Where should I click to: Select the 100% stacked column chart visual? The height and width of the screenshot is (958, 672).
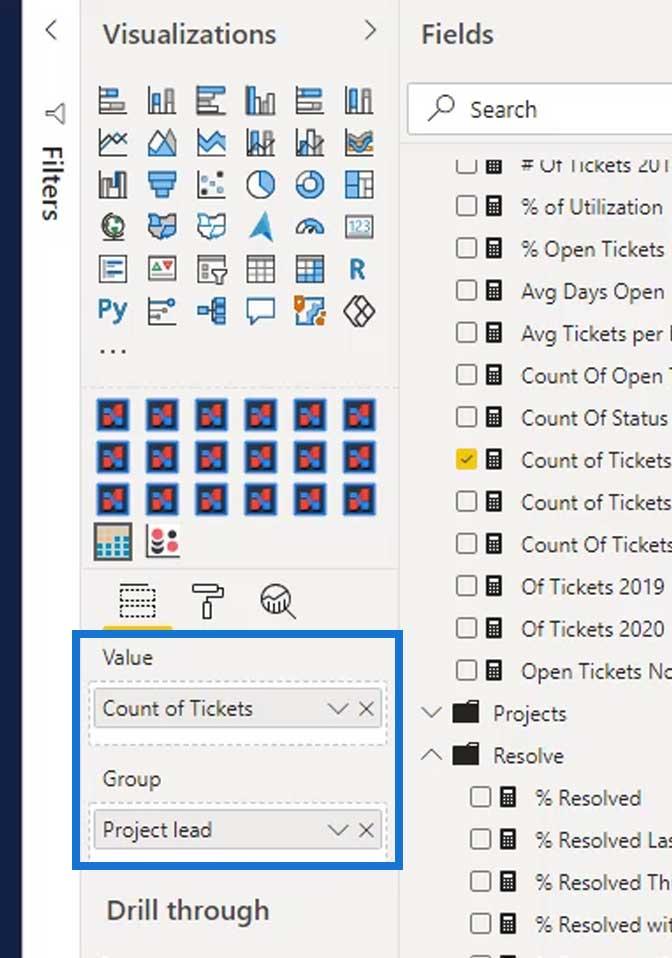[359, 100]
